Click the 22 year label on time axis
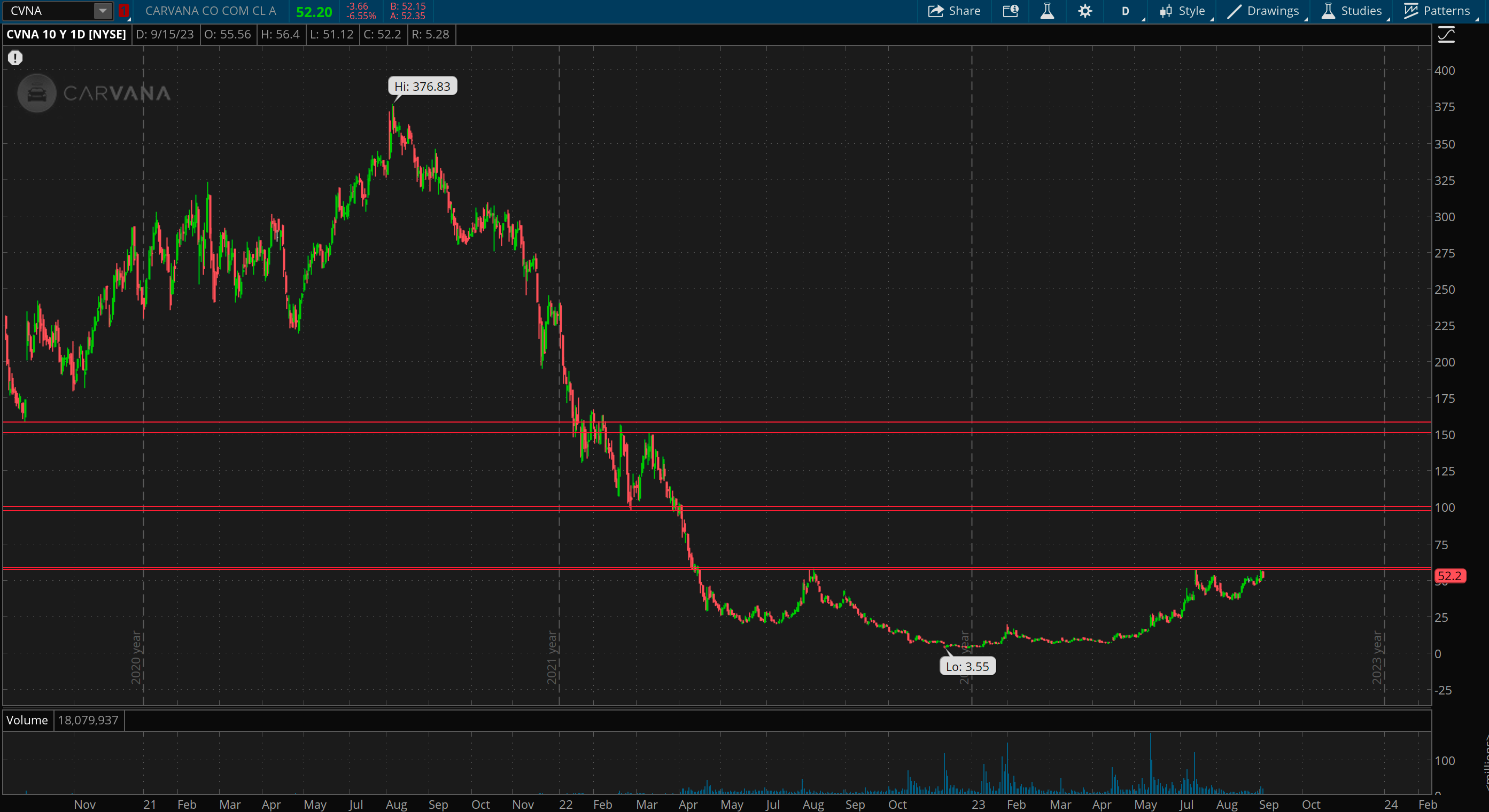The width and height of the screenshot is (1489, 812). coord(566,804)
